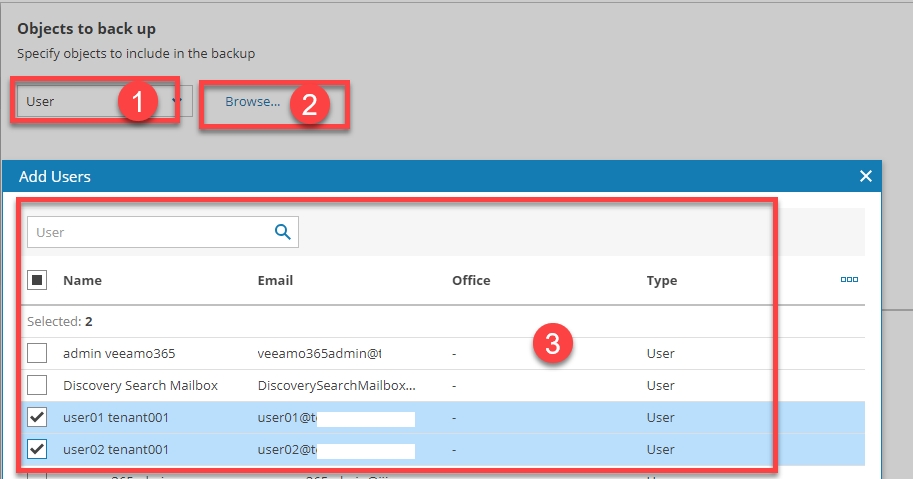Click the magnifier search icon
Screen dimensions: 913x479
[283, 232]
